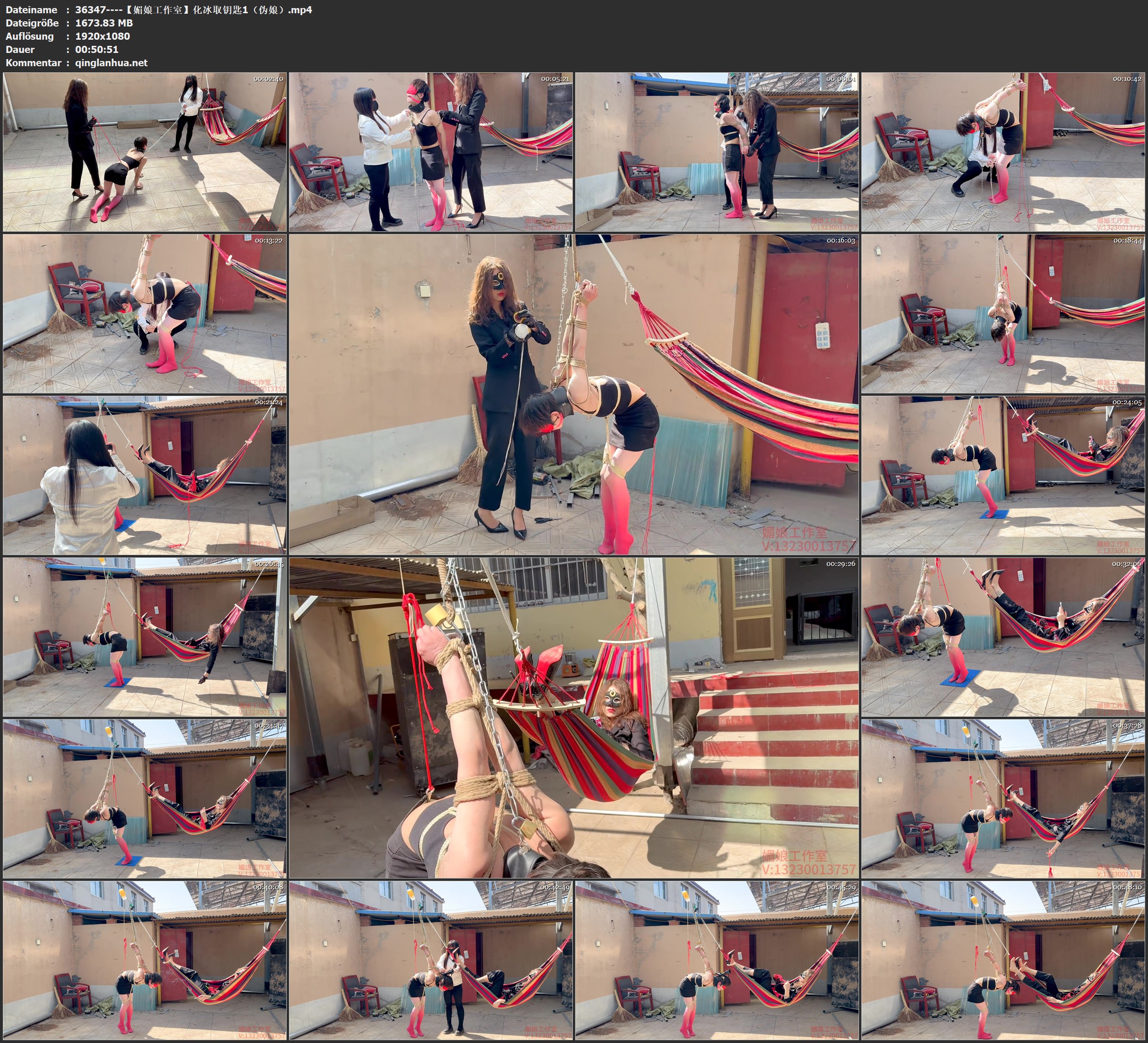Open the large frame at 00:16:03
This screenshot has width=1148, height=1043.
[x=574, y=394]
